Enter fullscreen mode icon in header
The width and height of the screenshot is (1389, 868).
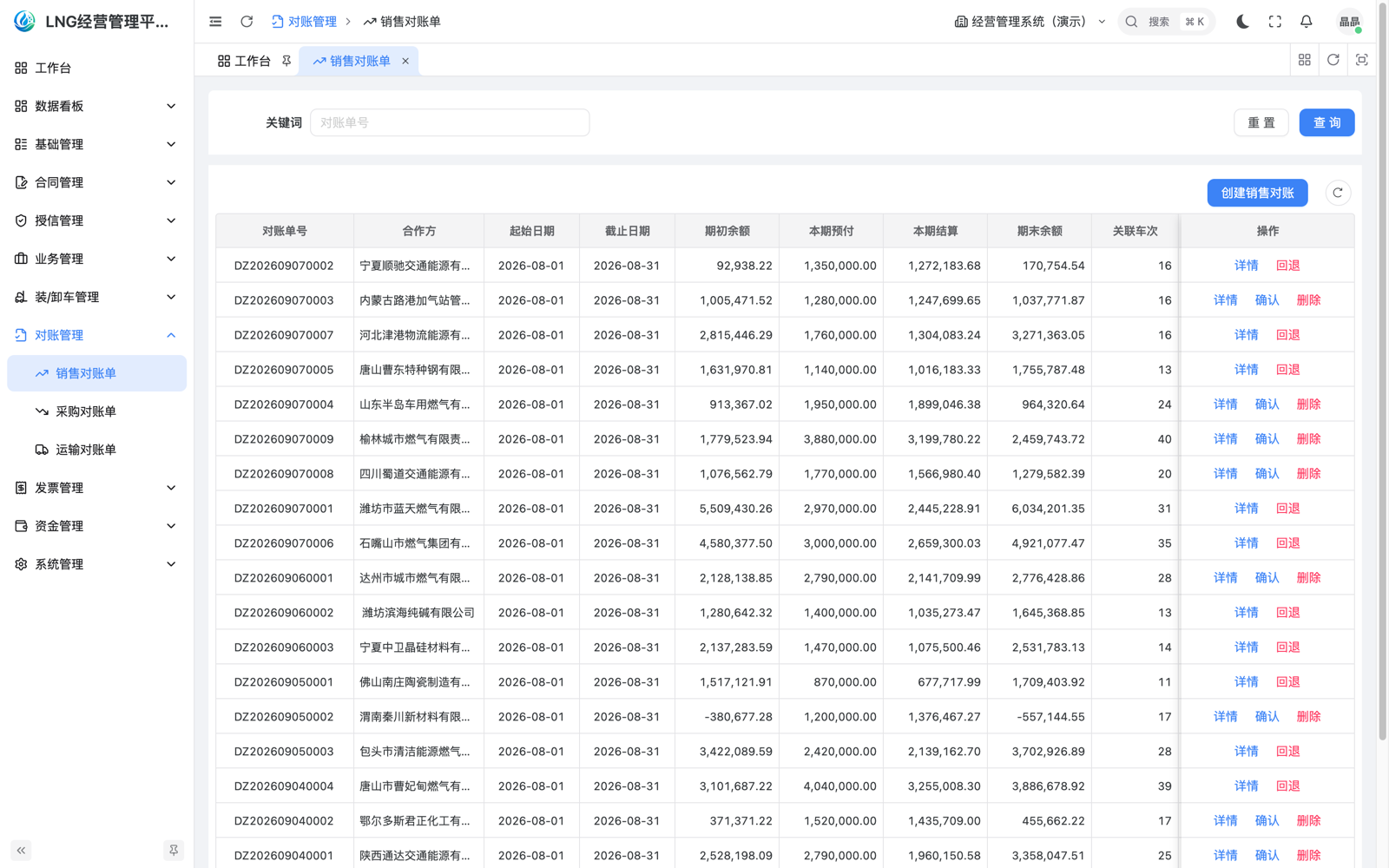(x=1274, y=22)
